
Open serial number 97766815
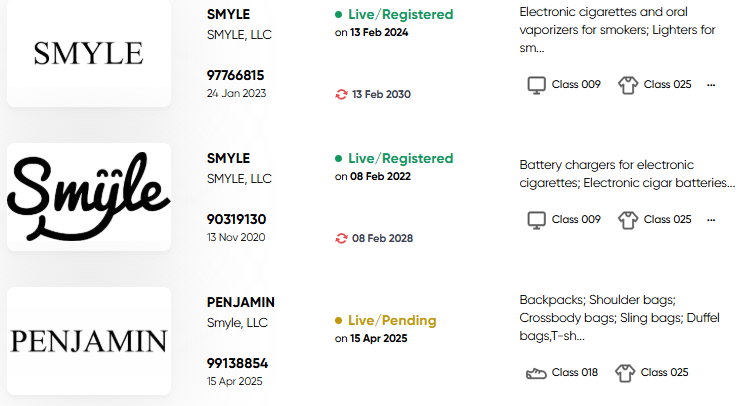pos(235,75)
